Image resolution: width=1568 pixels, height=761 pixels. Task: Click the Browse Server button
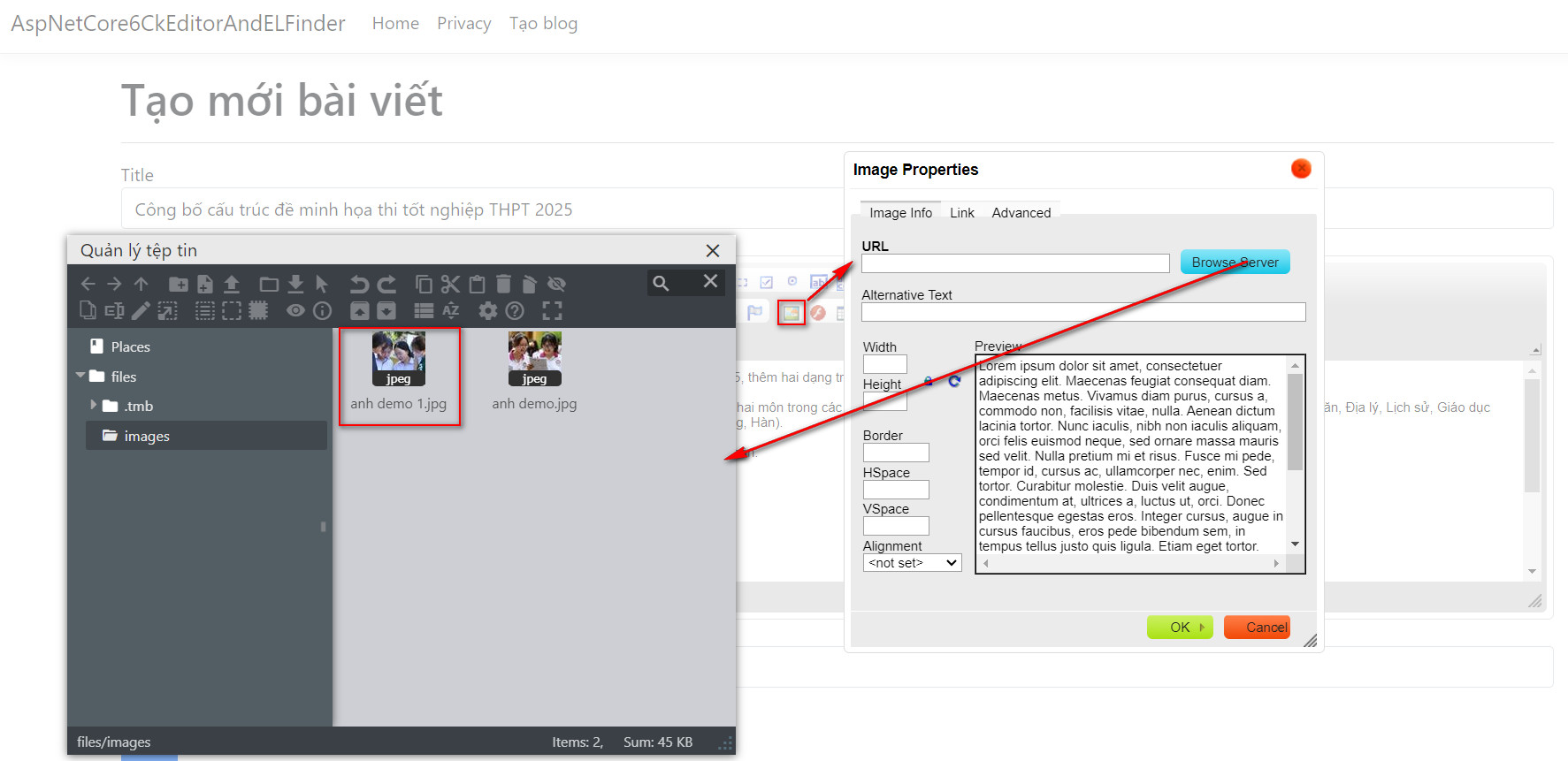[1235, 263]
